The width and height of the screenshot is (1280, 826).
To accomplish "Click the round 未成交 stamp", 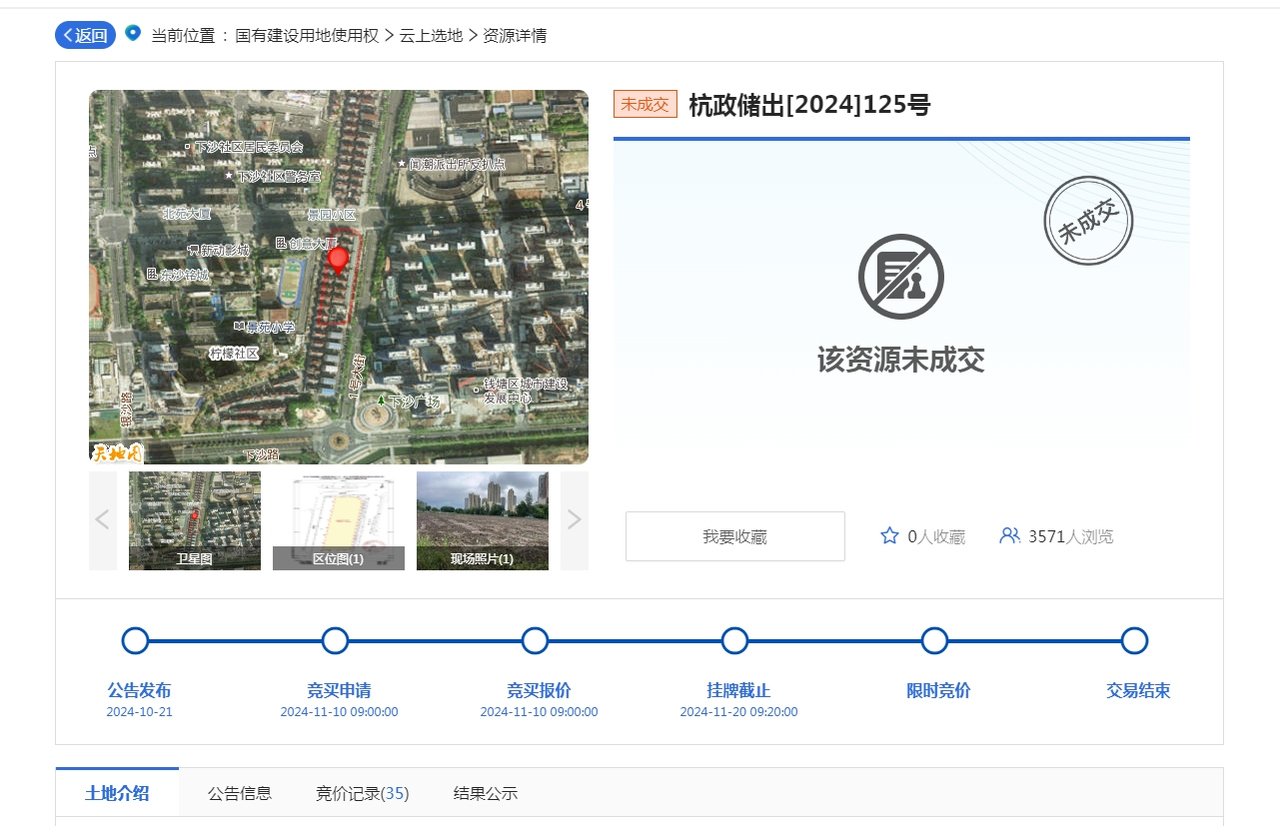I will point(1088,221).
